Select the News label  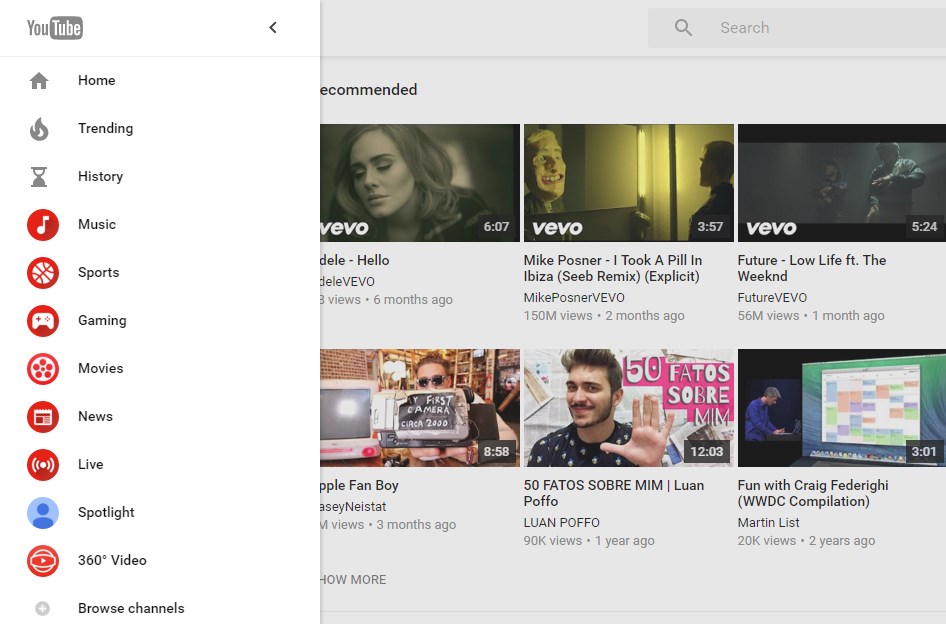click(95, 416)
